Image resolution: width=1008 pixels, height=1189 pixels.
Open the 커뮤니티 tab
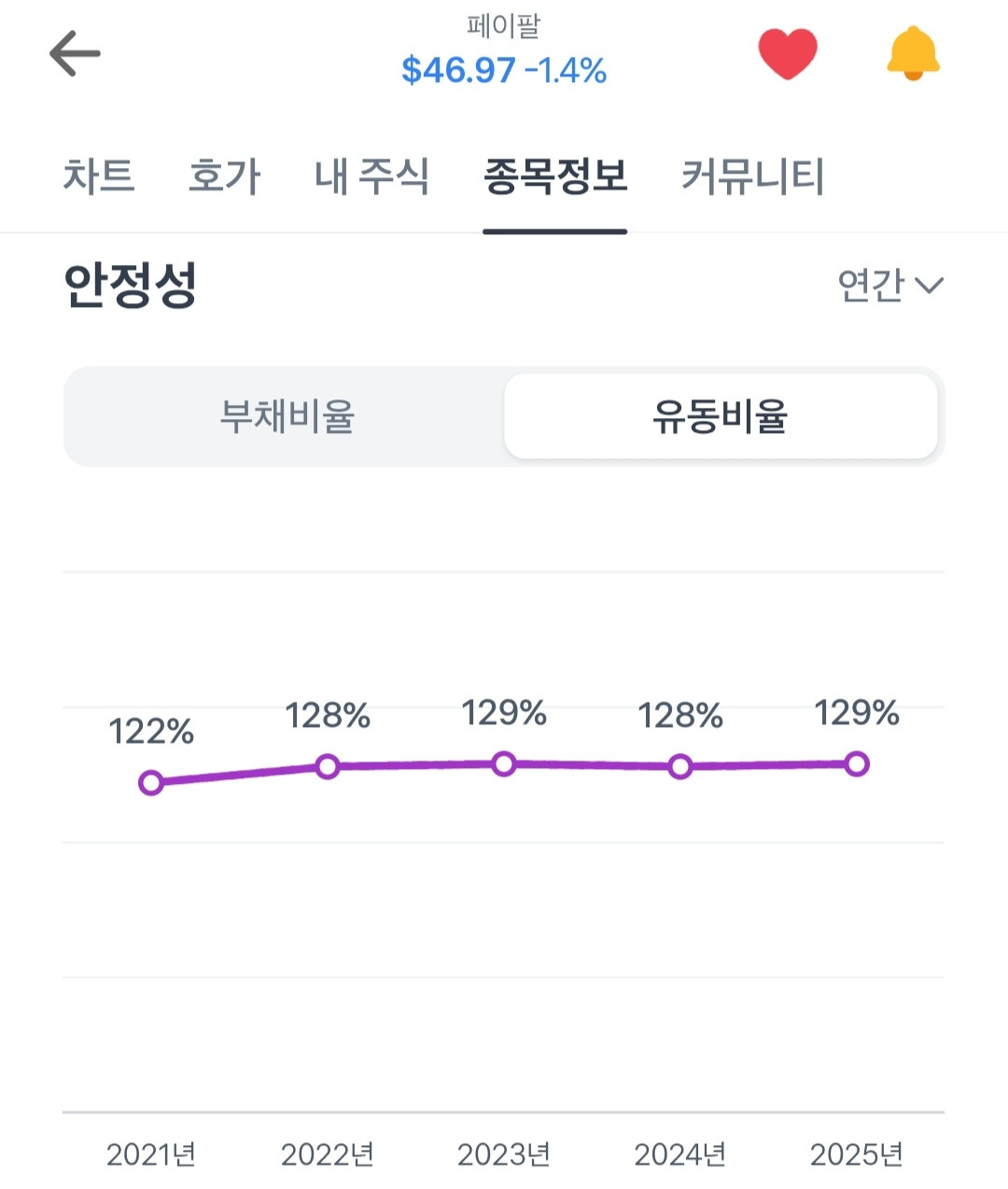[752, 176]
